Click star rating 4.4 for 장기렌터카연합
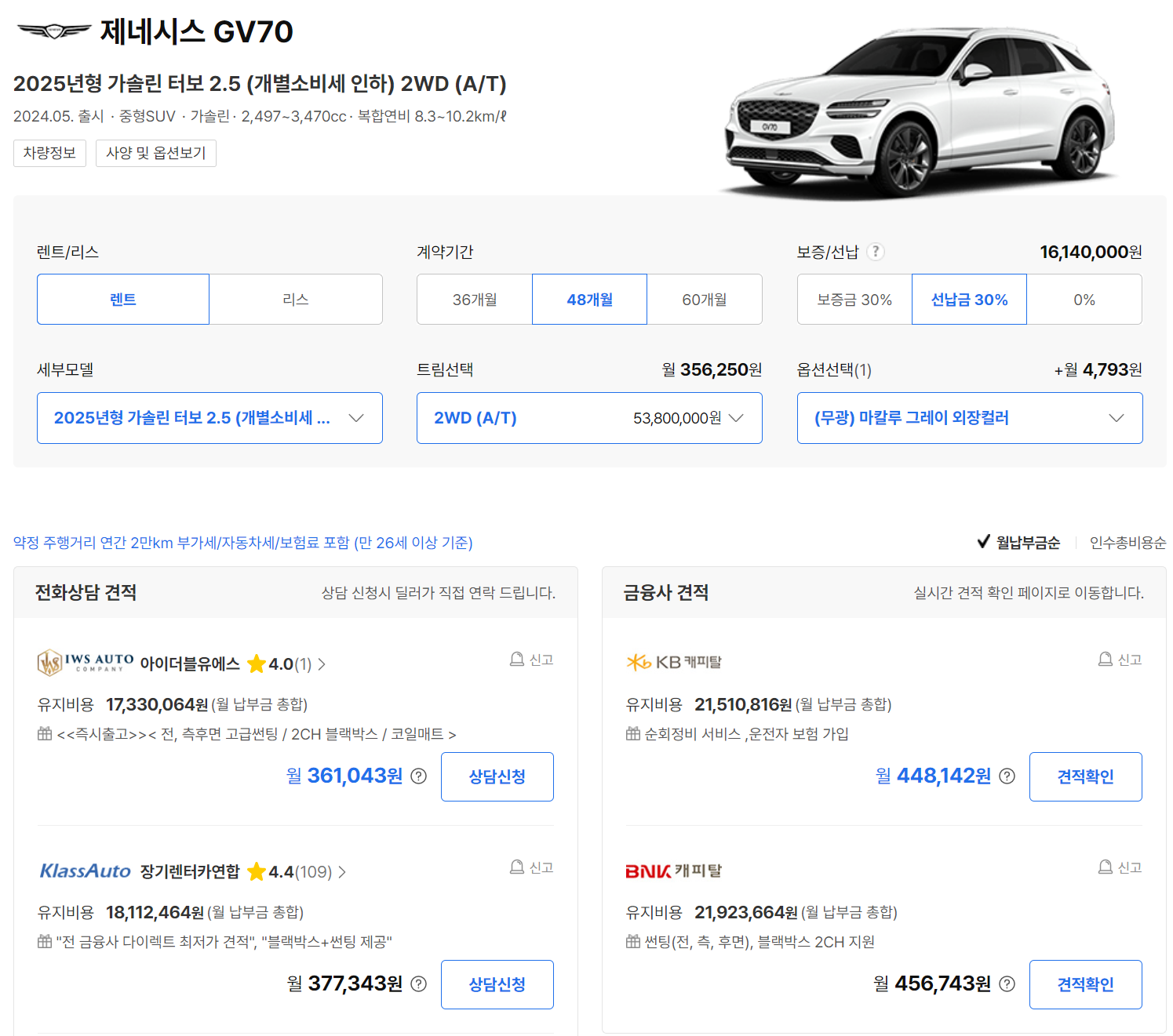This screenshot has height=1036, width=1173. click(x=289, y=872)
